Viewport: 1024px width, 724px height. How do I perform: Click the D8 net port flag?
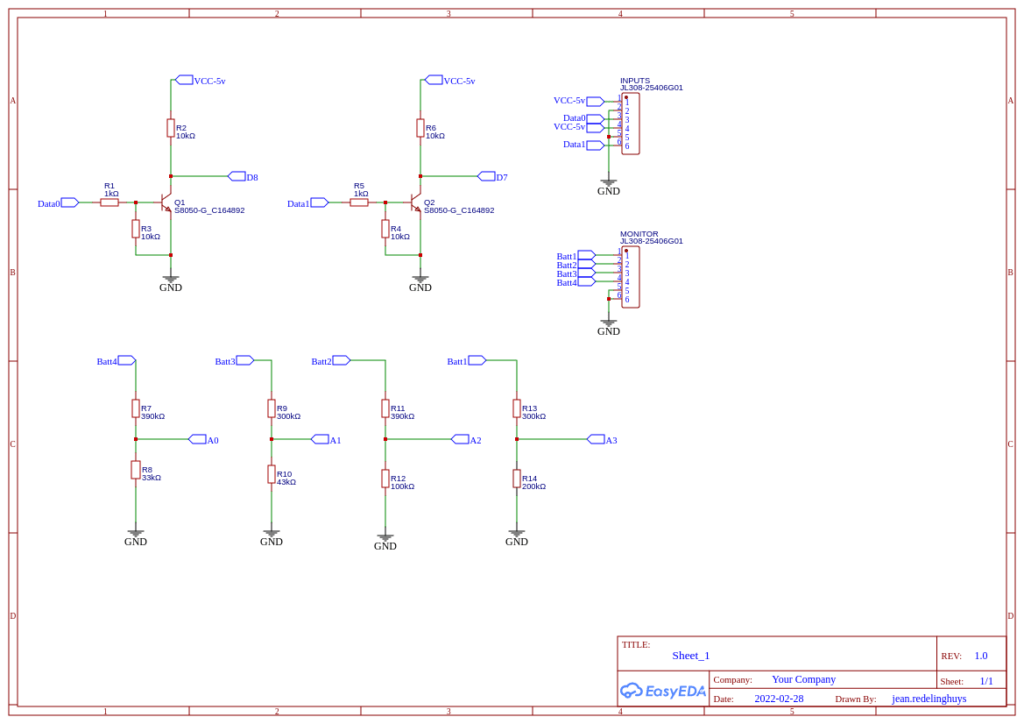tap(238, 177)
